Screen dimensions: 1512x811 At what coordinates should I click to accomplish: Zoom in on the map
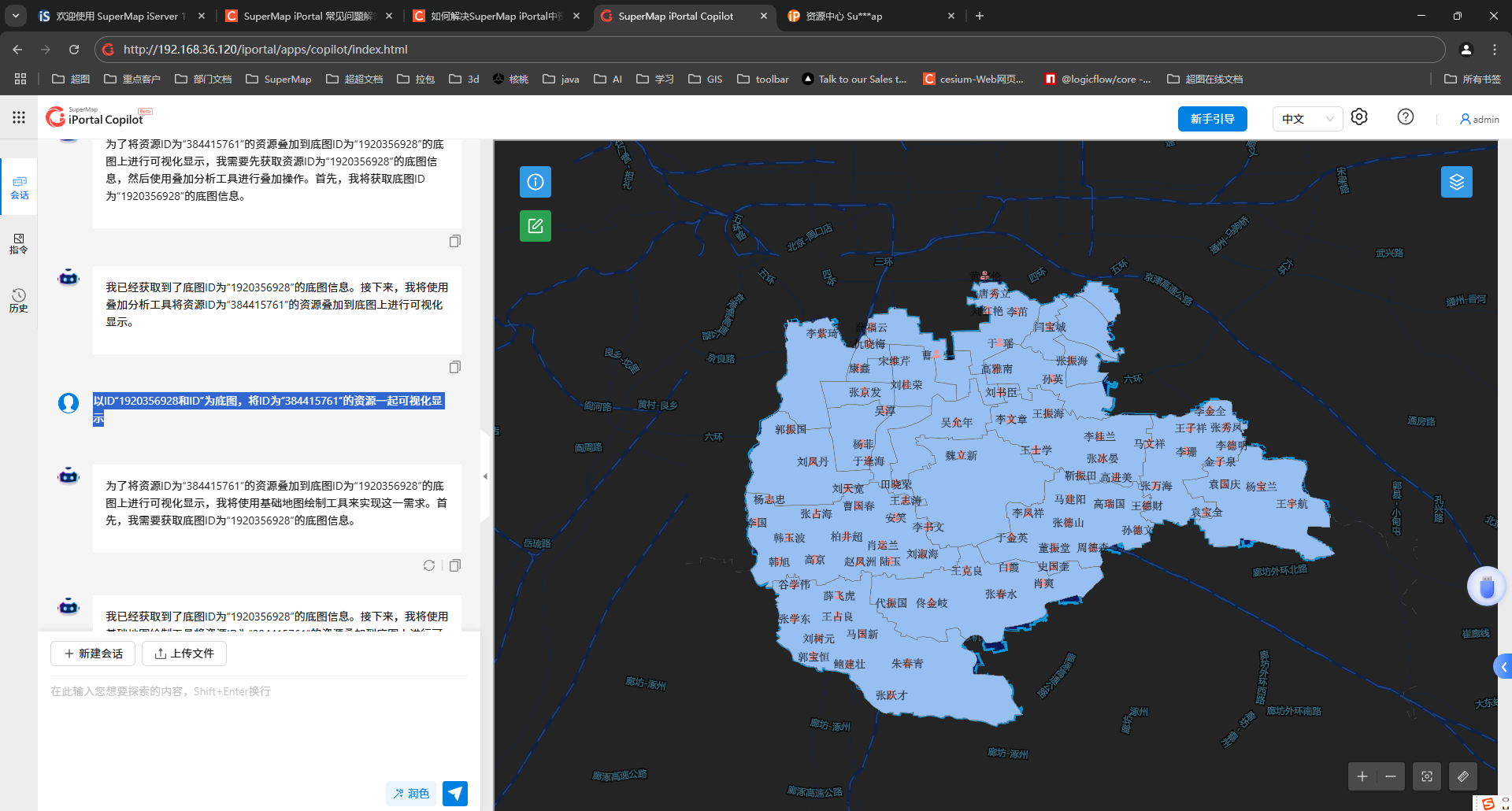pyautogui.click(x=1362, y=776)
